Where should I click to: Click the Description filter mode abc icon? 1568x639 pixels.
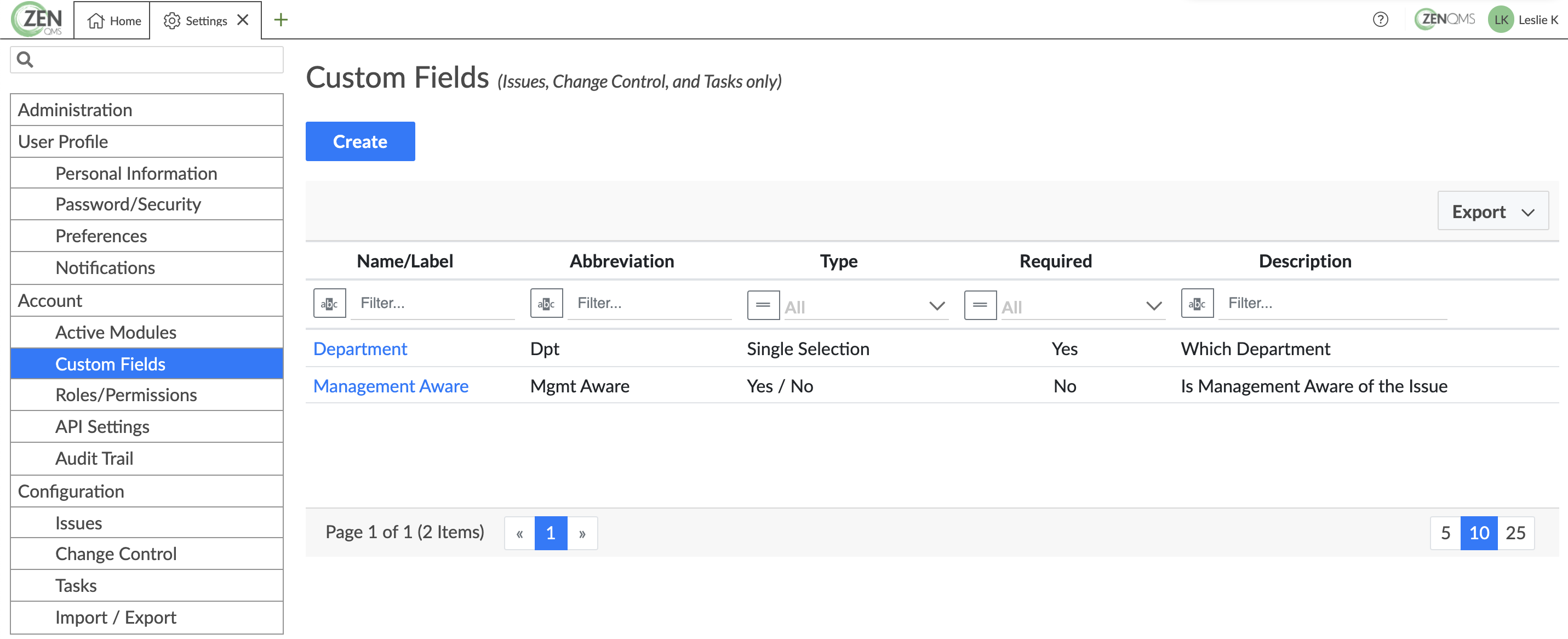coord(1197,304)
